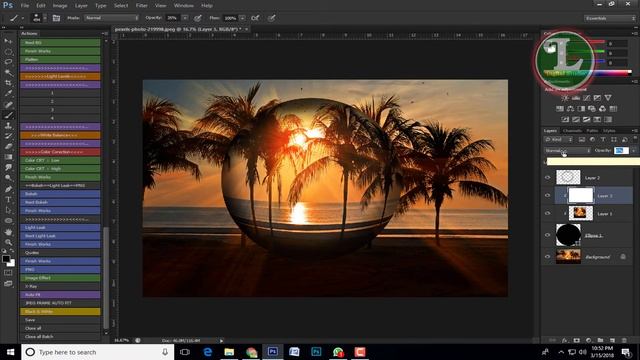
Task: Hide the clipped sunset-thumbnail layer eye
Action: point(548,213)
